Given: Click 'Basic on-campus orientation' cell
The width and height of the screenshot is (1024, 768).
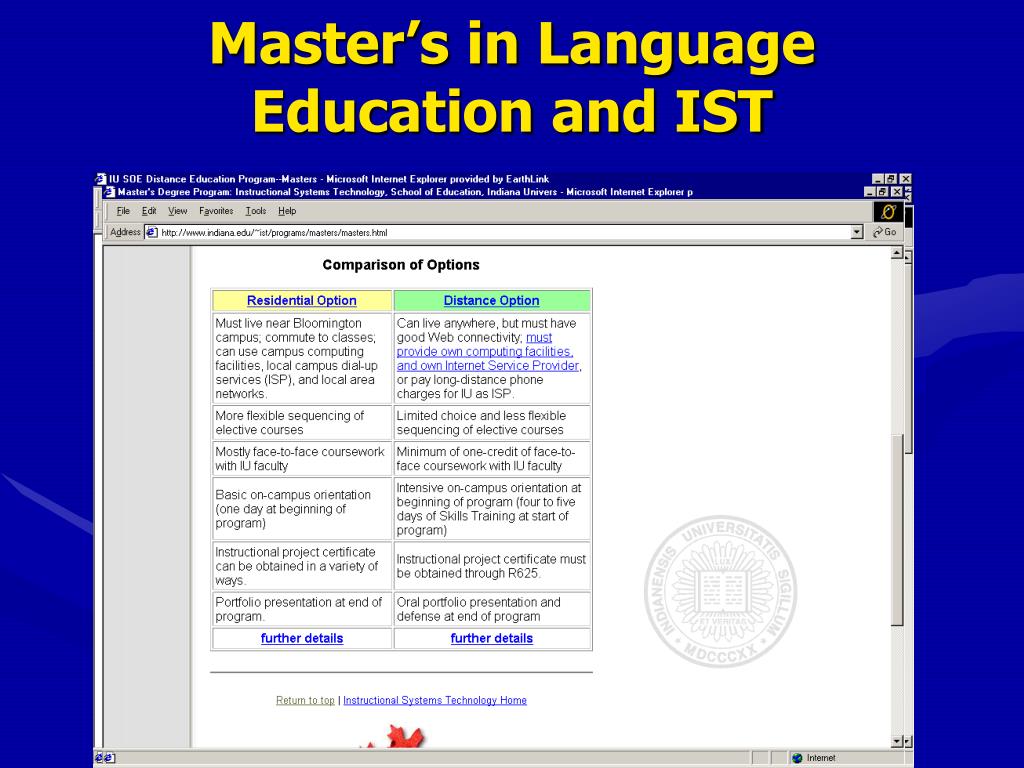Looking at the screenshot, I should coord(302,509).
